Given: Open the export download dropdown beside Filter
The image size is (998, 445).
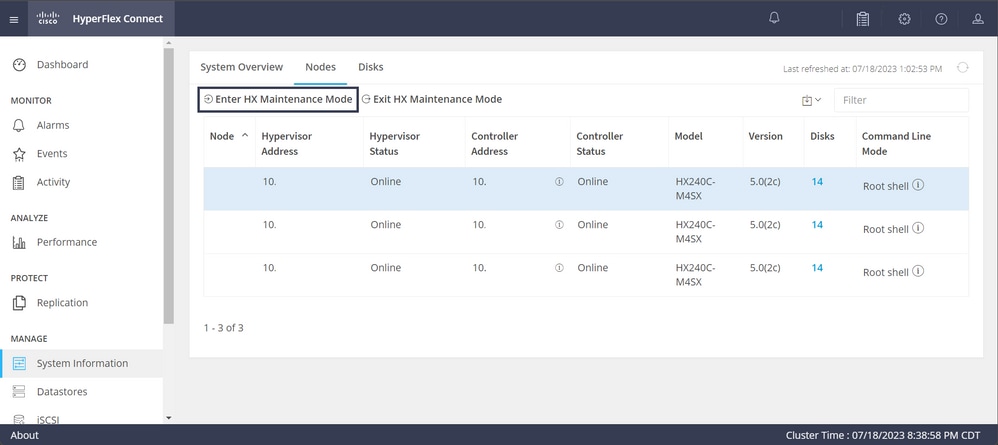Looking at the screenshot, I should pos(812,100).
